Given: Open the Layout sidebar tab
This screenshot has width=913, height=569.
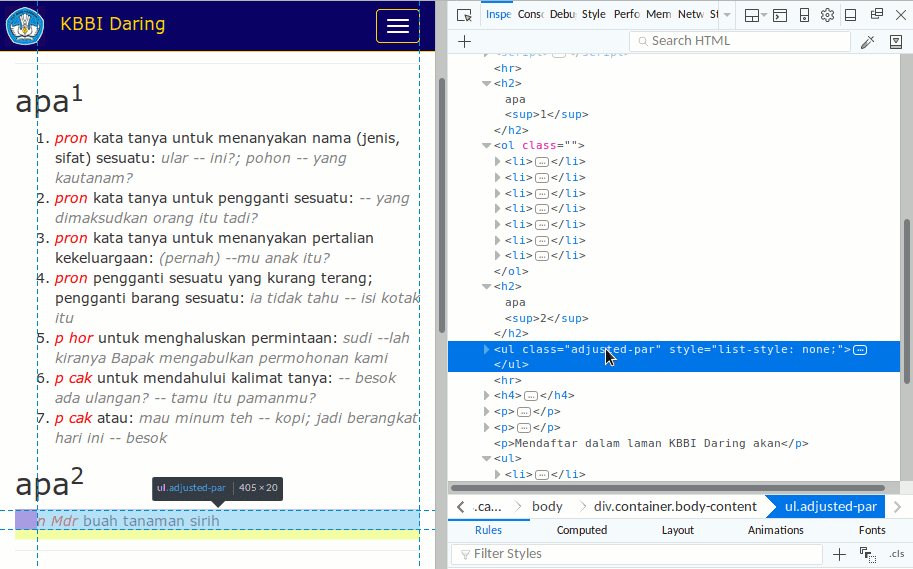Looking at the screenshot, I should point(677,530).
